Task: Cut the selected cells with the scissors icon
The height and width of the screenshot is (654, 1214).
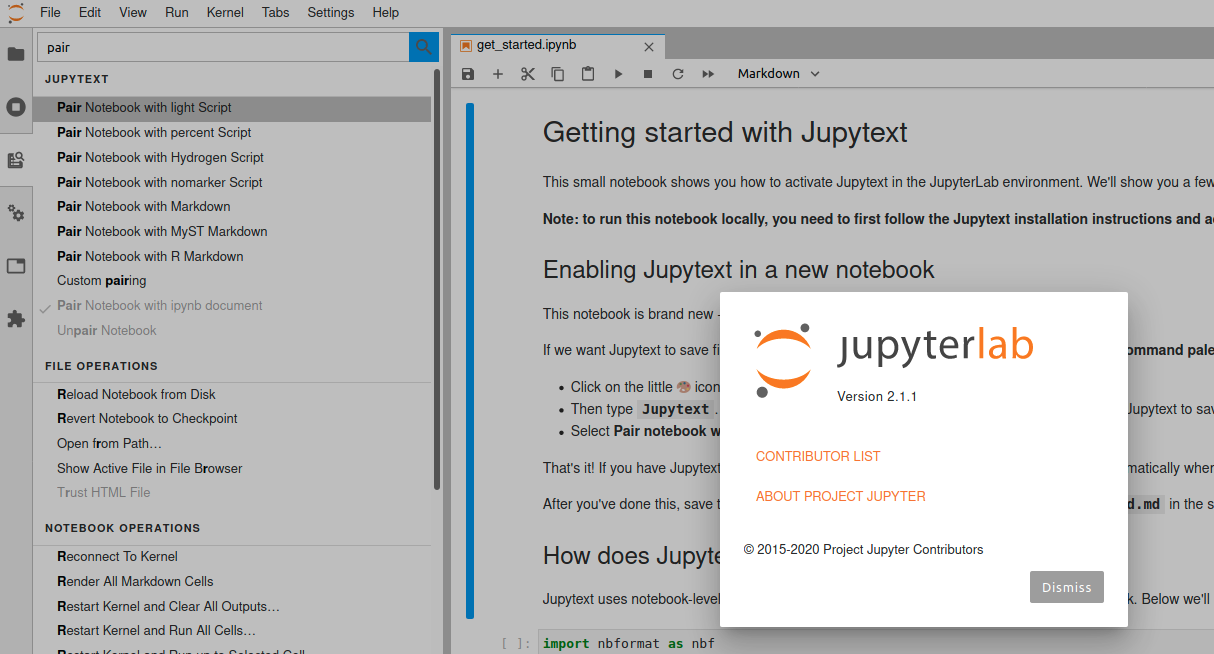Action: tap(527, 73)
